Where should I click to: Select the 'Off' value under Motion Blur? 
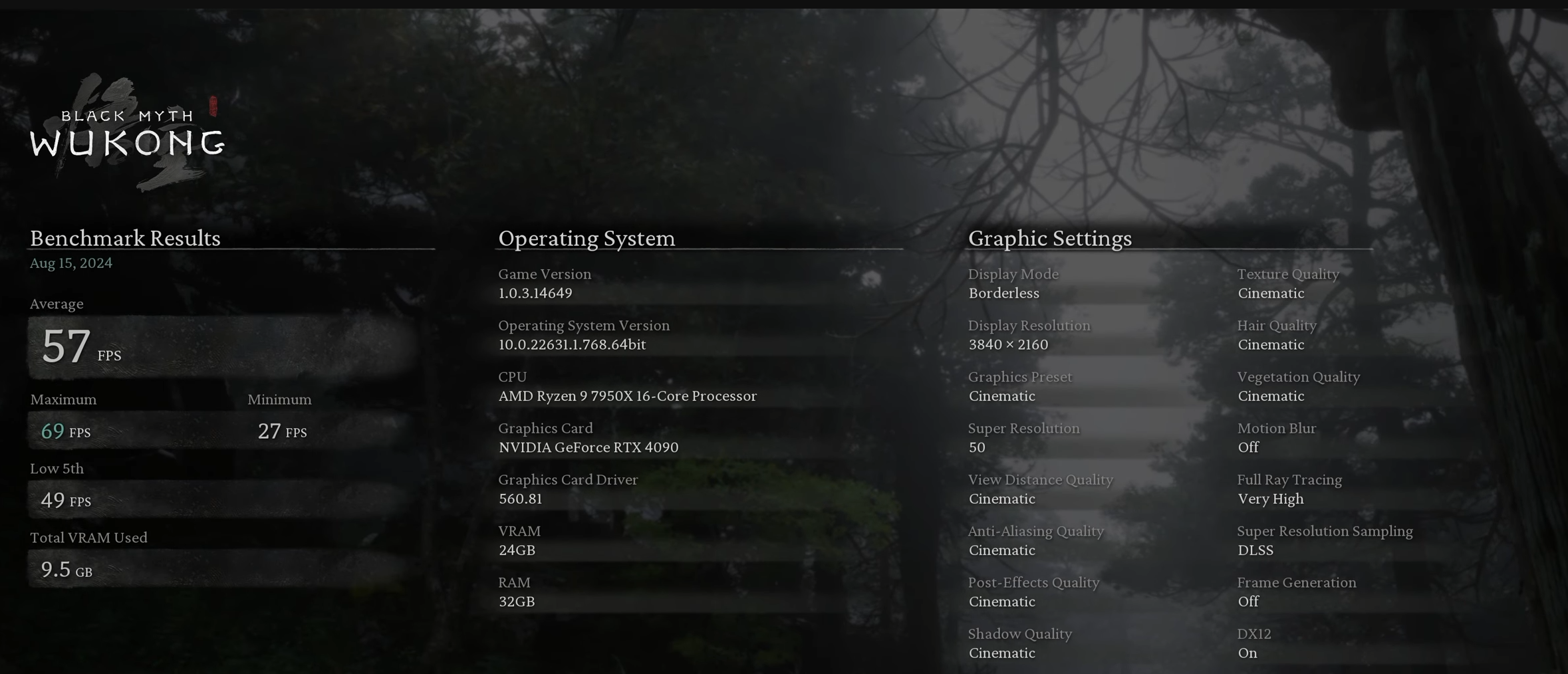[x=1248, y=447]
